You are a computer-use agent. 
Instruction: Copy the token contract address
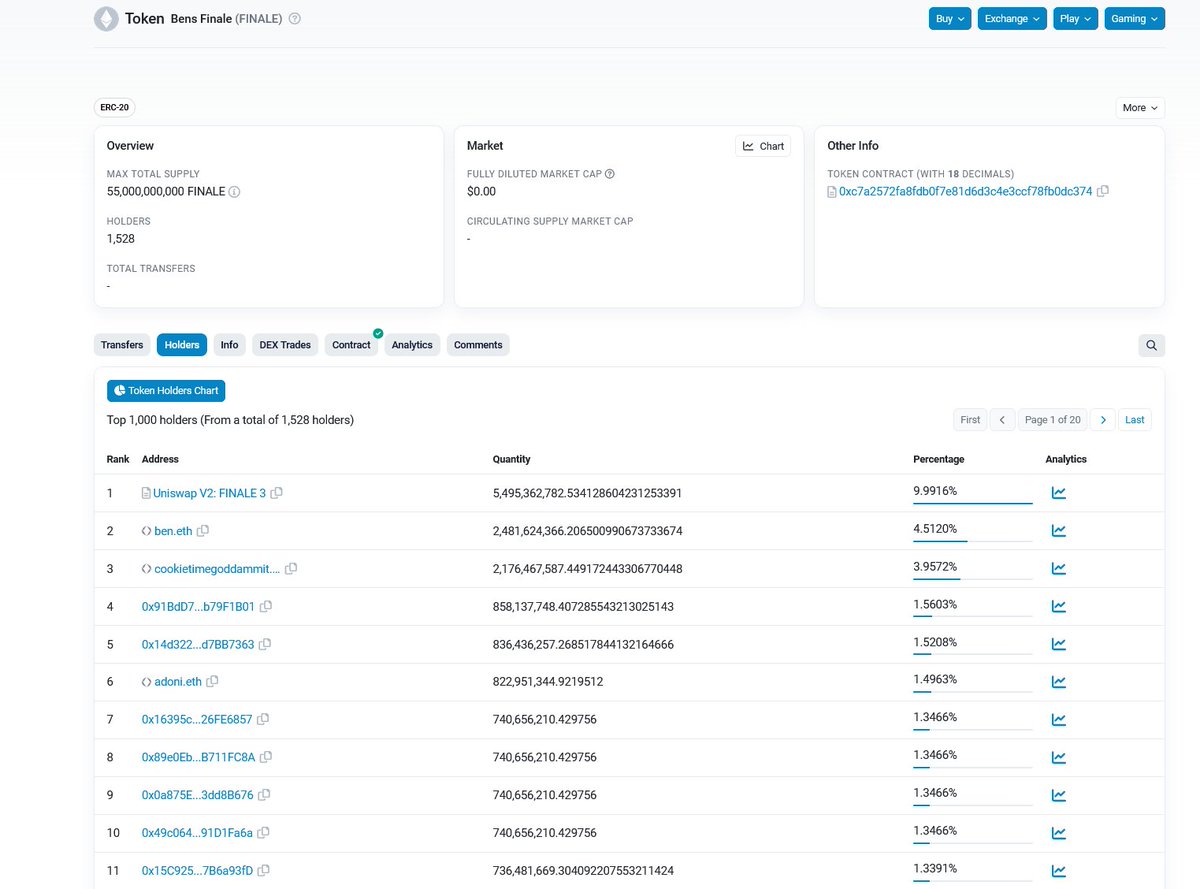click(1103, 191)
